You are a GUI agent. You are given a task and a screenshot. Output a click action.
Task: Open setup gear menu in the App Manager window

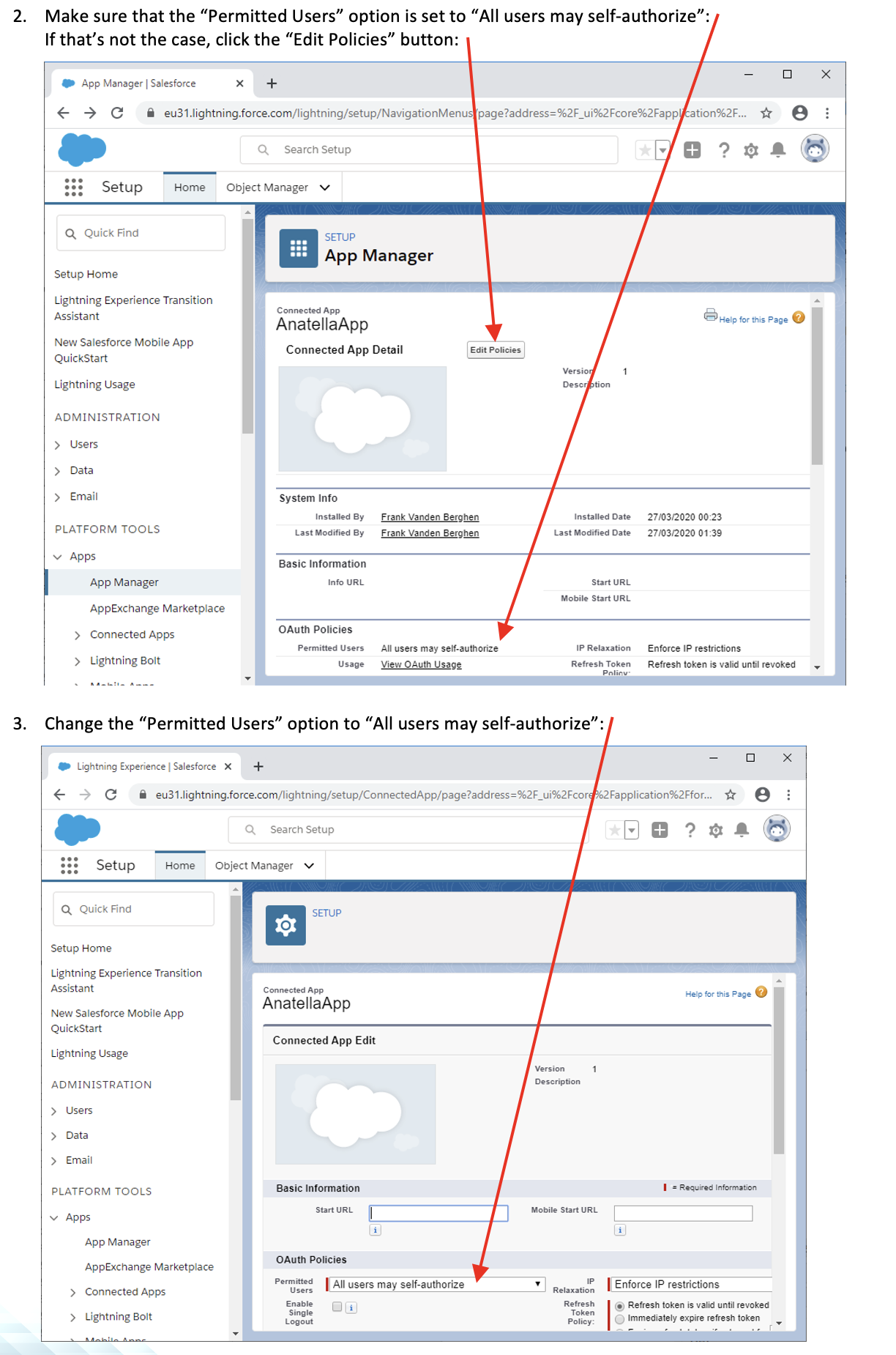point(751,150)
